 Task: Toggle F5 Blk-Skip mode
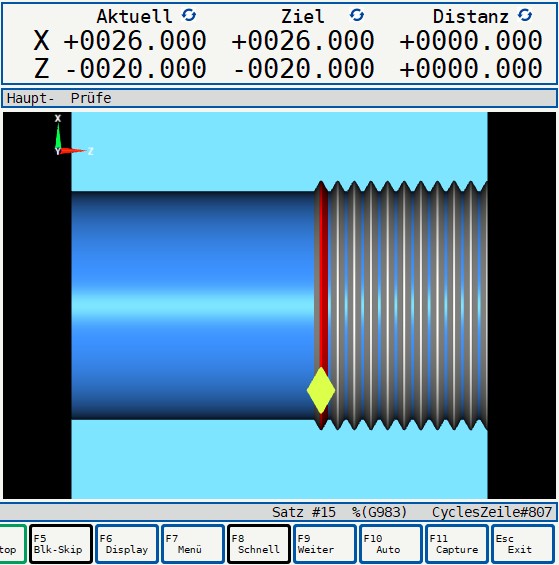point(61,544)
